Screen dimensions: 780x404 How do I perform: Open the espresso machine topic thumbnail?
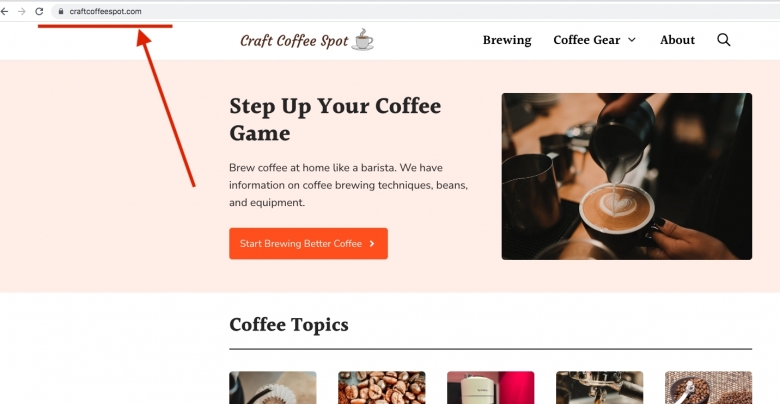click(599, 388)
